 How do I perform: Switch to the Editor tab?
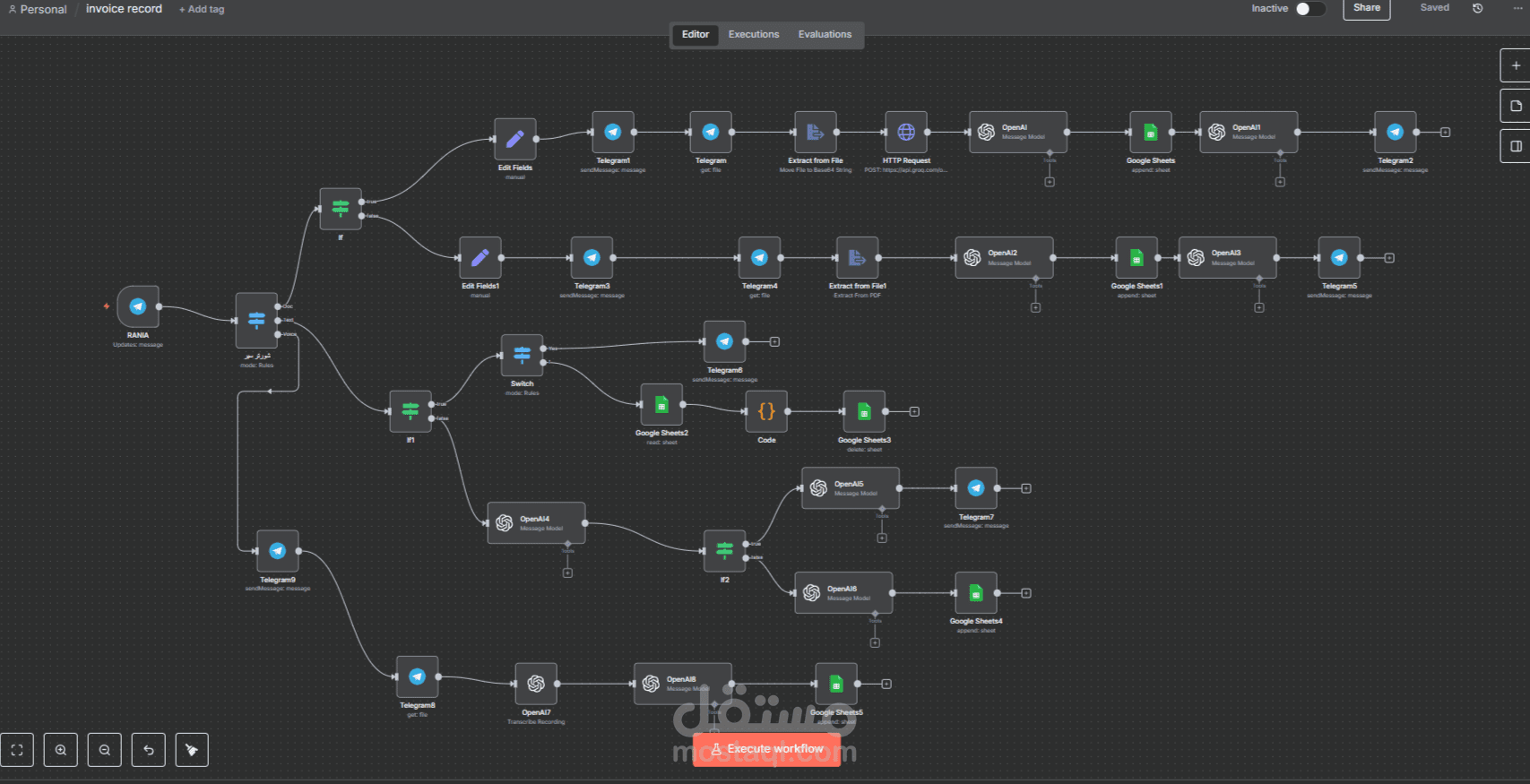click(x=696, y=34)
